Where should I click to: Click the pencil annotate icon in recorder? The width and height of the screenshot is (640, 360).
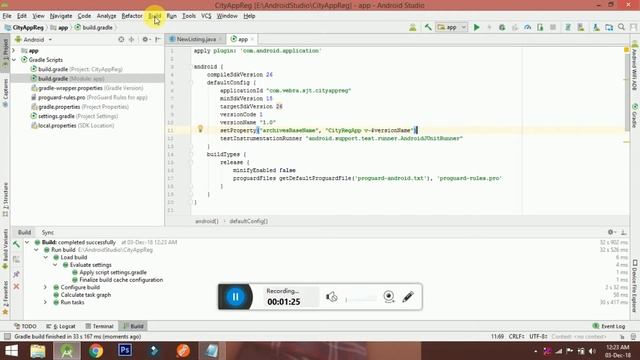click(408, 297)
